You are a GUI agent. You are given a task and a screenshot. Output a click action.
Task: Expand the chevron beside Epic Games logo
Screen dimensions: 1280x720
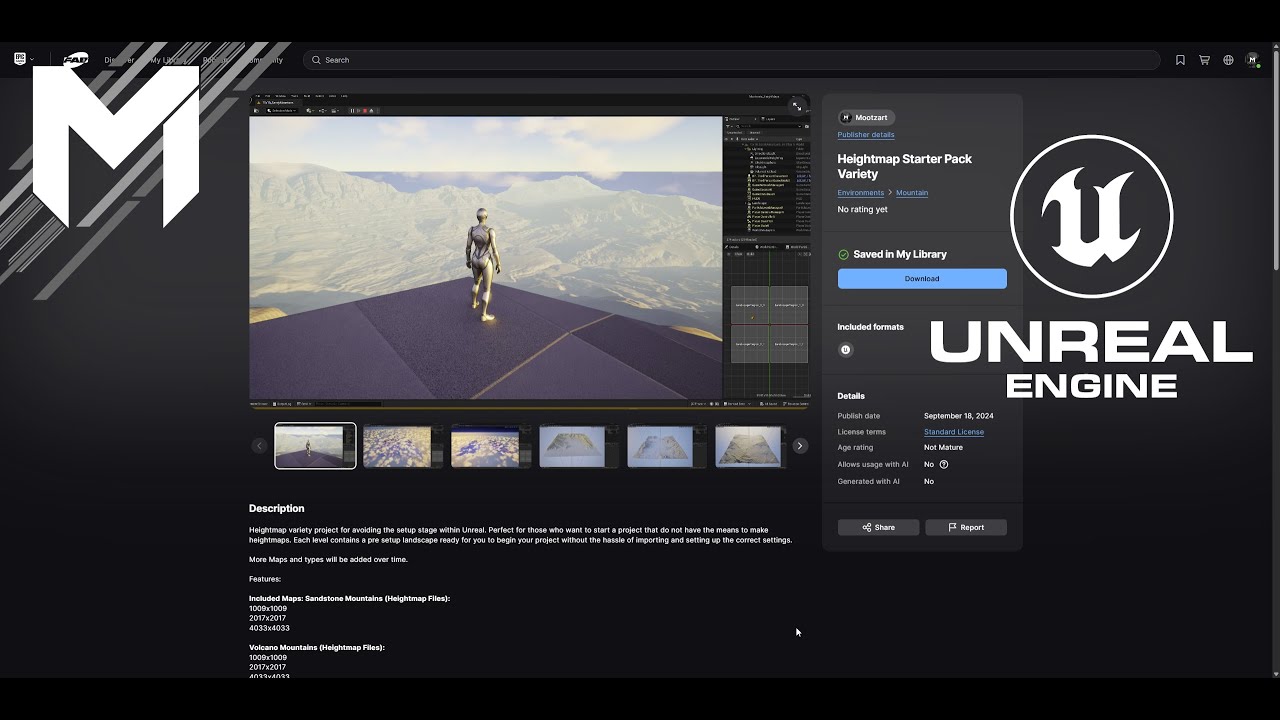[x=32, y=60]
